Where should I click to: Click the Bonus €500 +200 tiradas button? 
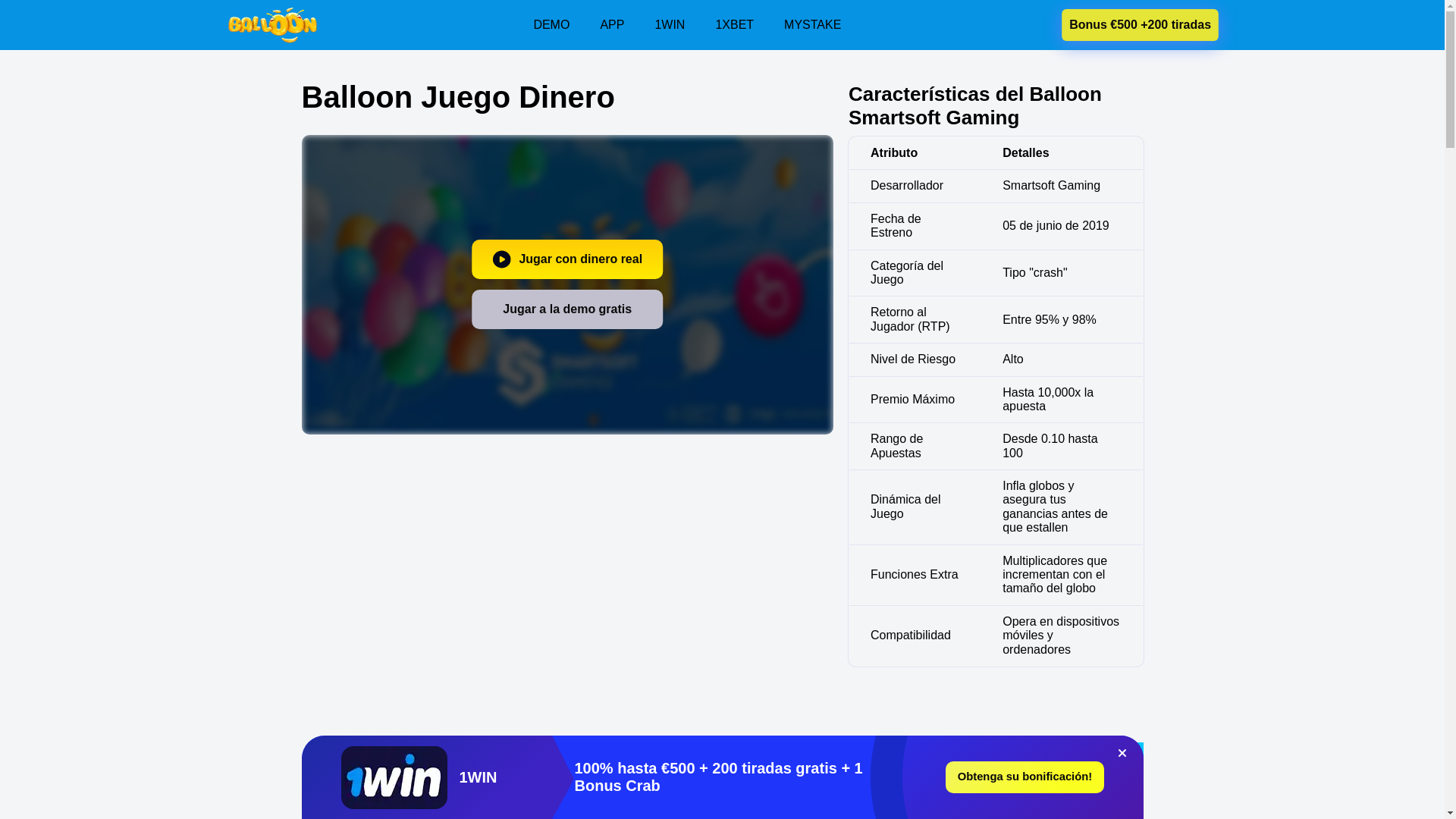(1140, 25)
